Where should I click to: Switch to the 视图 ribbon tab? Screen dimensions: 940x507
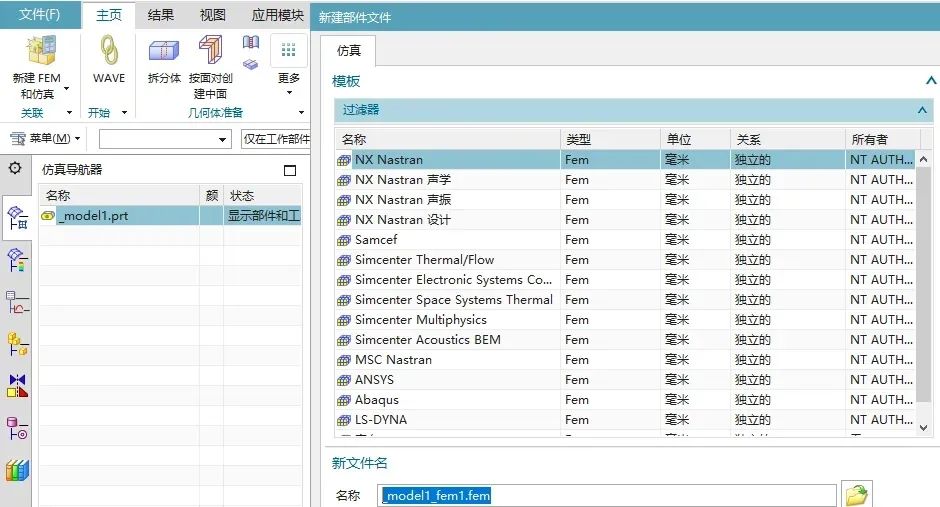pyautogui.click(x=212, y=15)
